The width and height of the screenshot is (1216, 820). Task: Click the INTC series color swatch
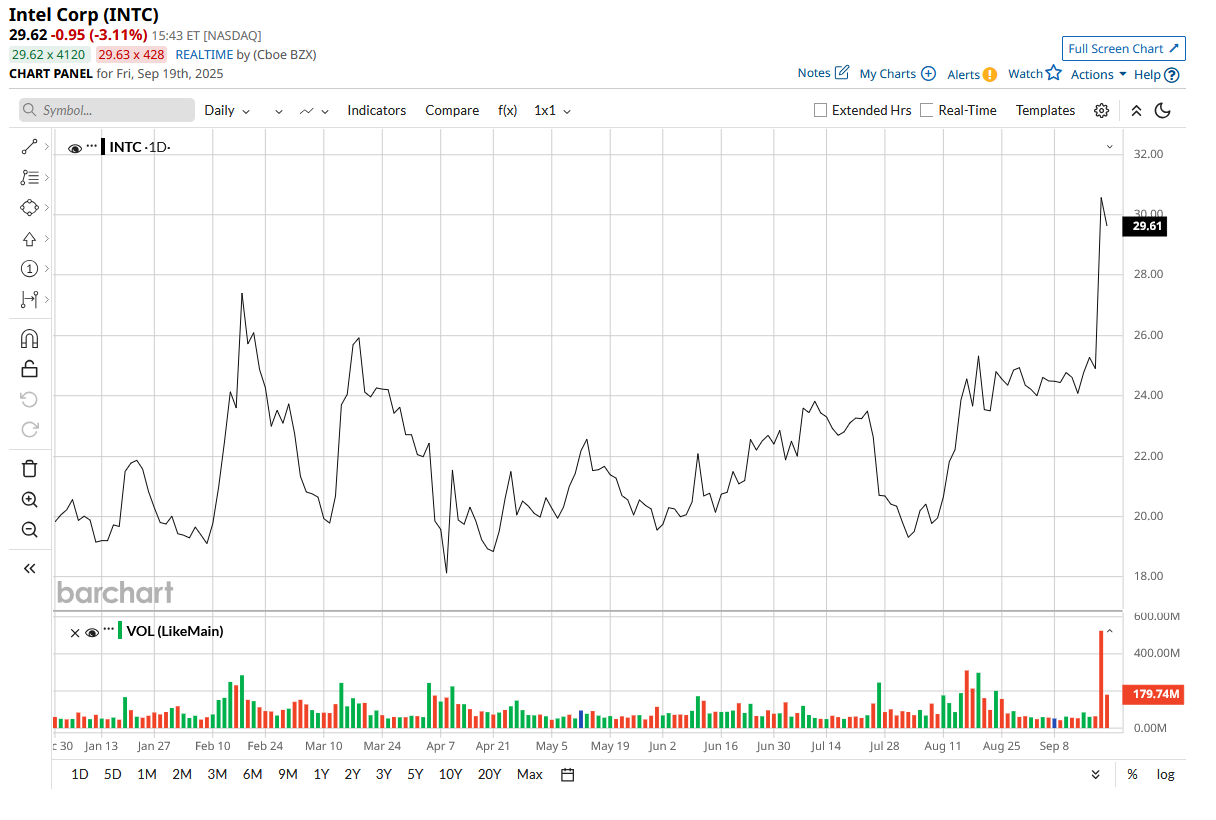pos(104,147)
